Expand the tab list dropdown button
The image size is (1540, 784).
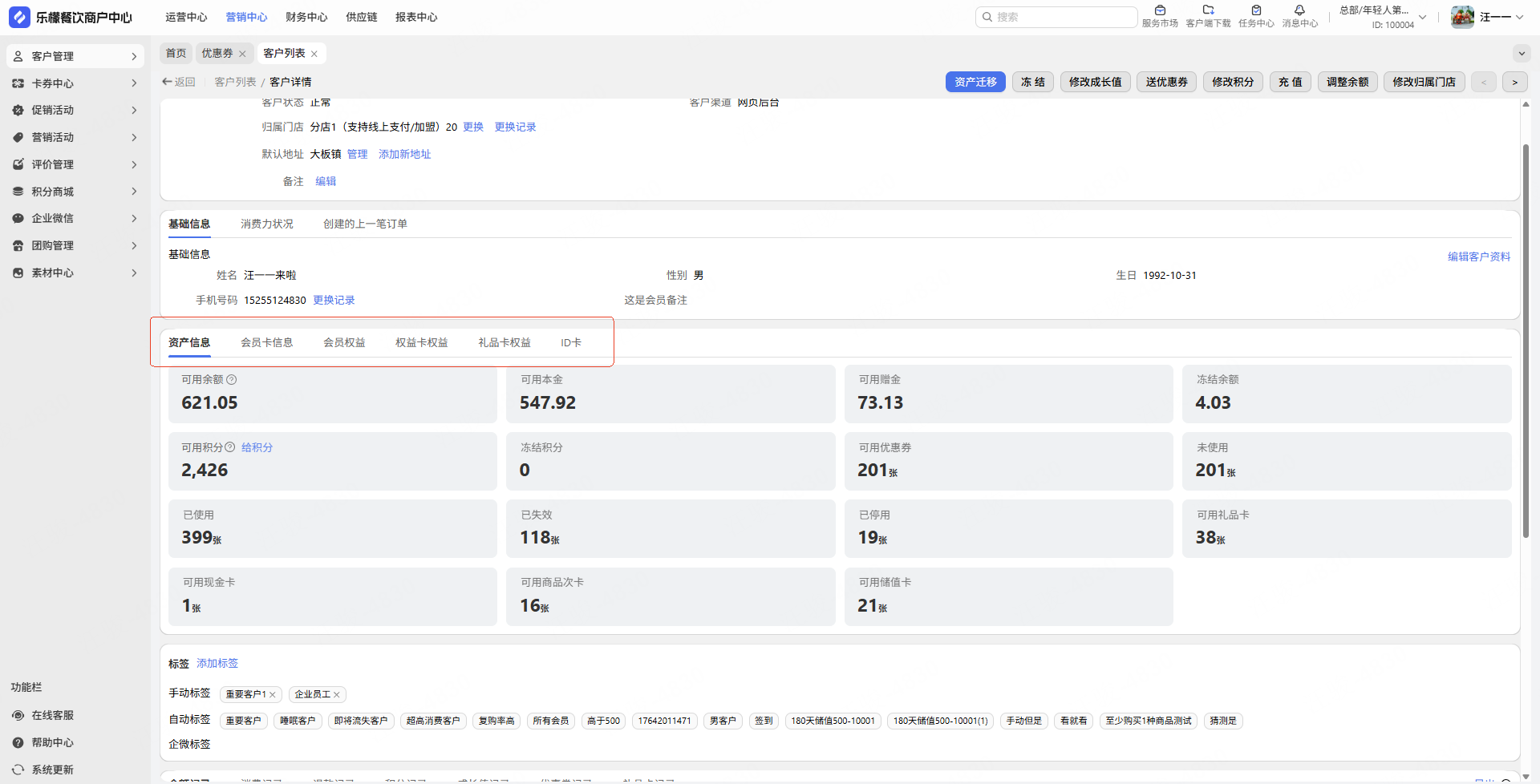point(1522,54)
